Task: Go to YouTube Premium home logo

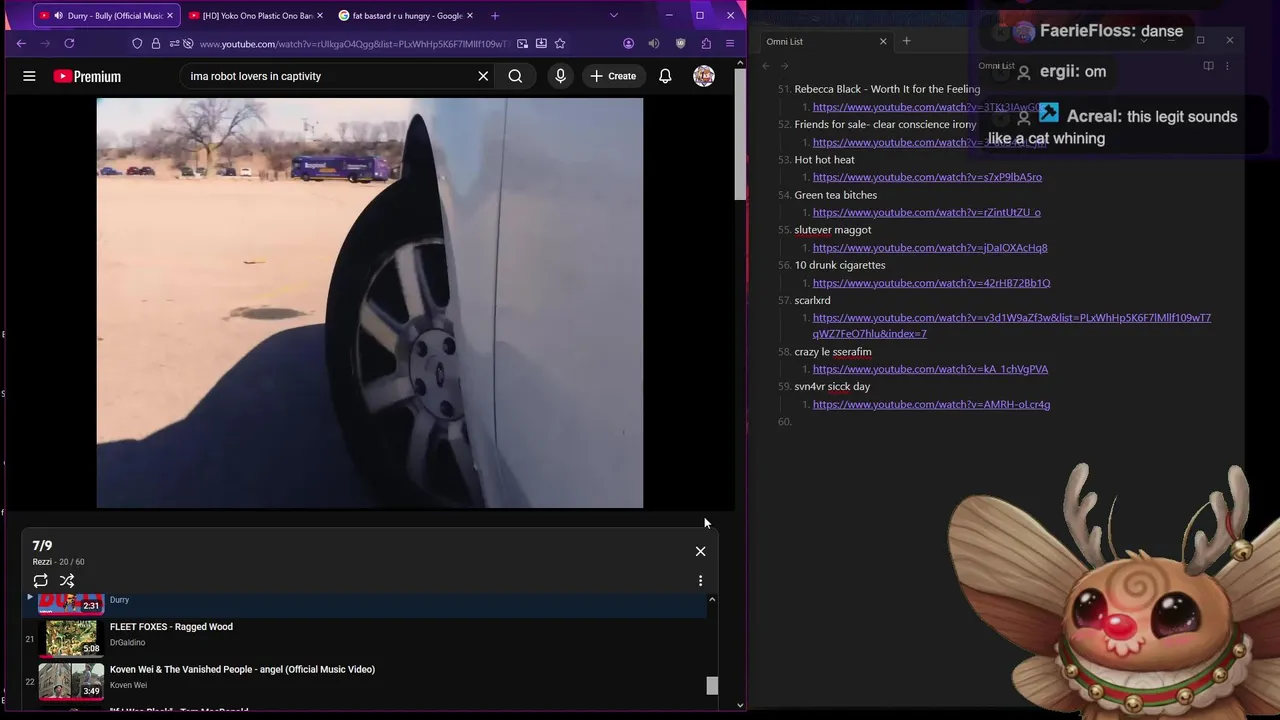Action: tap(87, 76)
